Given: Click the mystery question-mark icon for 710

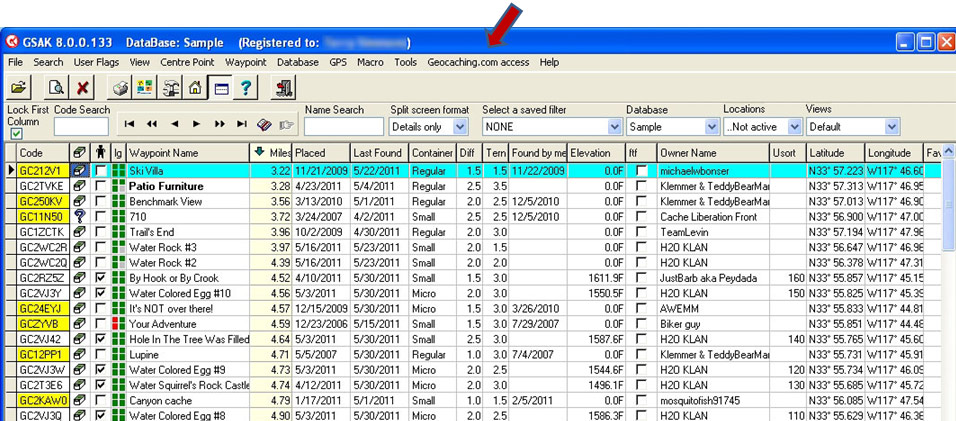Looking at the screenshot, I should 79,216.
